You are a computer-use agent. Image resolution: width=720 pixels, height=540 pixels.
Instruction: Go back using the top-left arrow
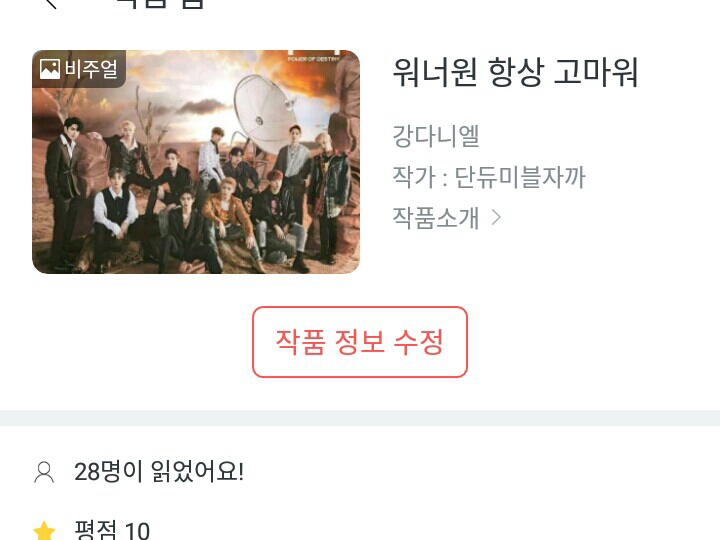point(50,3)
